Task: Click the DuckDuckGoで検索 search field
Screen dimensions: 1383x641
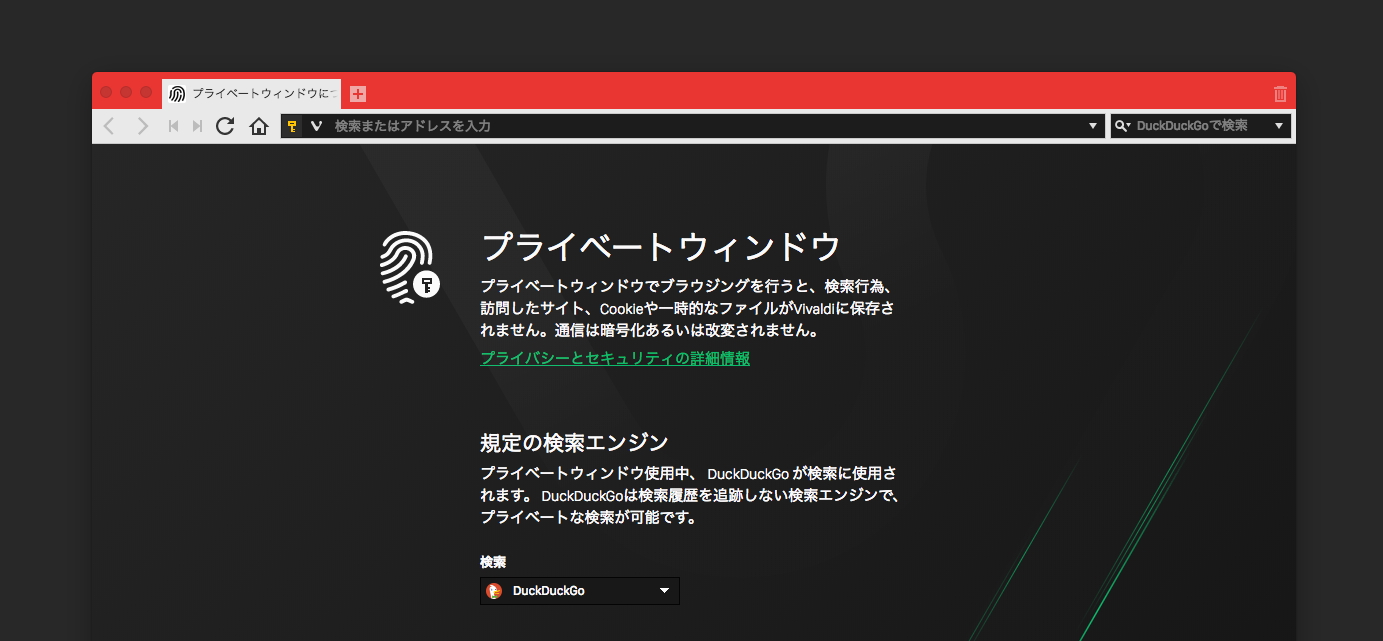Action: (x=1201, y=126)
